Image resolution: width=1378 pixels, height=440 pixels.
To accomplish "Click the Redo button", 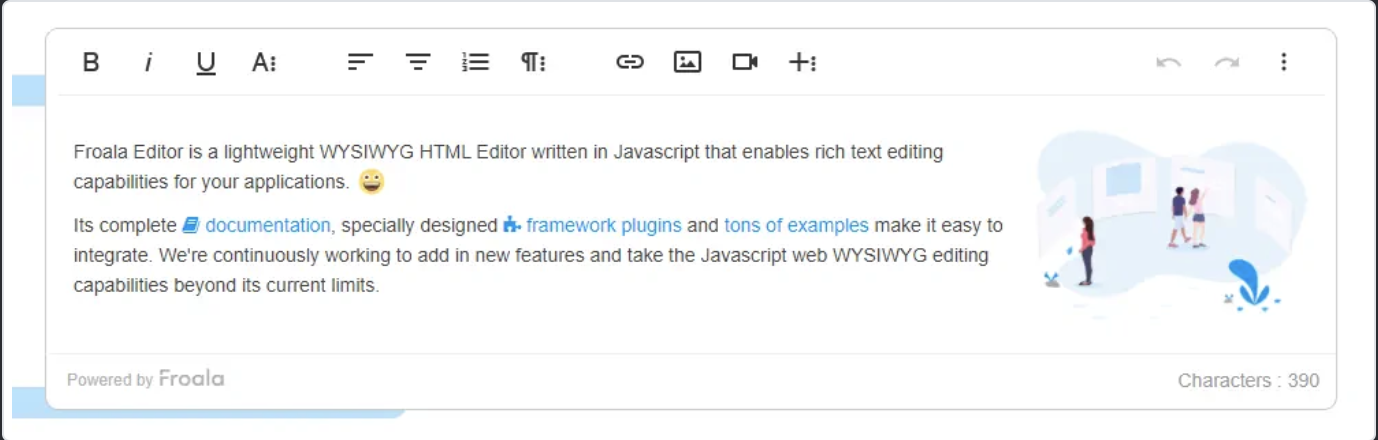I will 1226,62.
